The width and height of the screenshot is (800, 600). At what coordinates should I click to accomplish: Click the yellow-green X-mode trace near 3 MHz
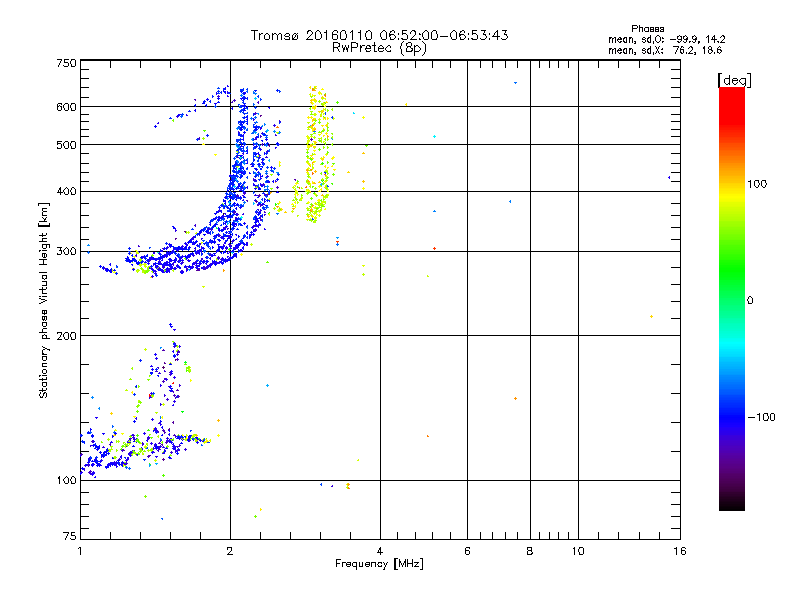(319, 153)
